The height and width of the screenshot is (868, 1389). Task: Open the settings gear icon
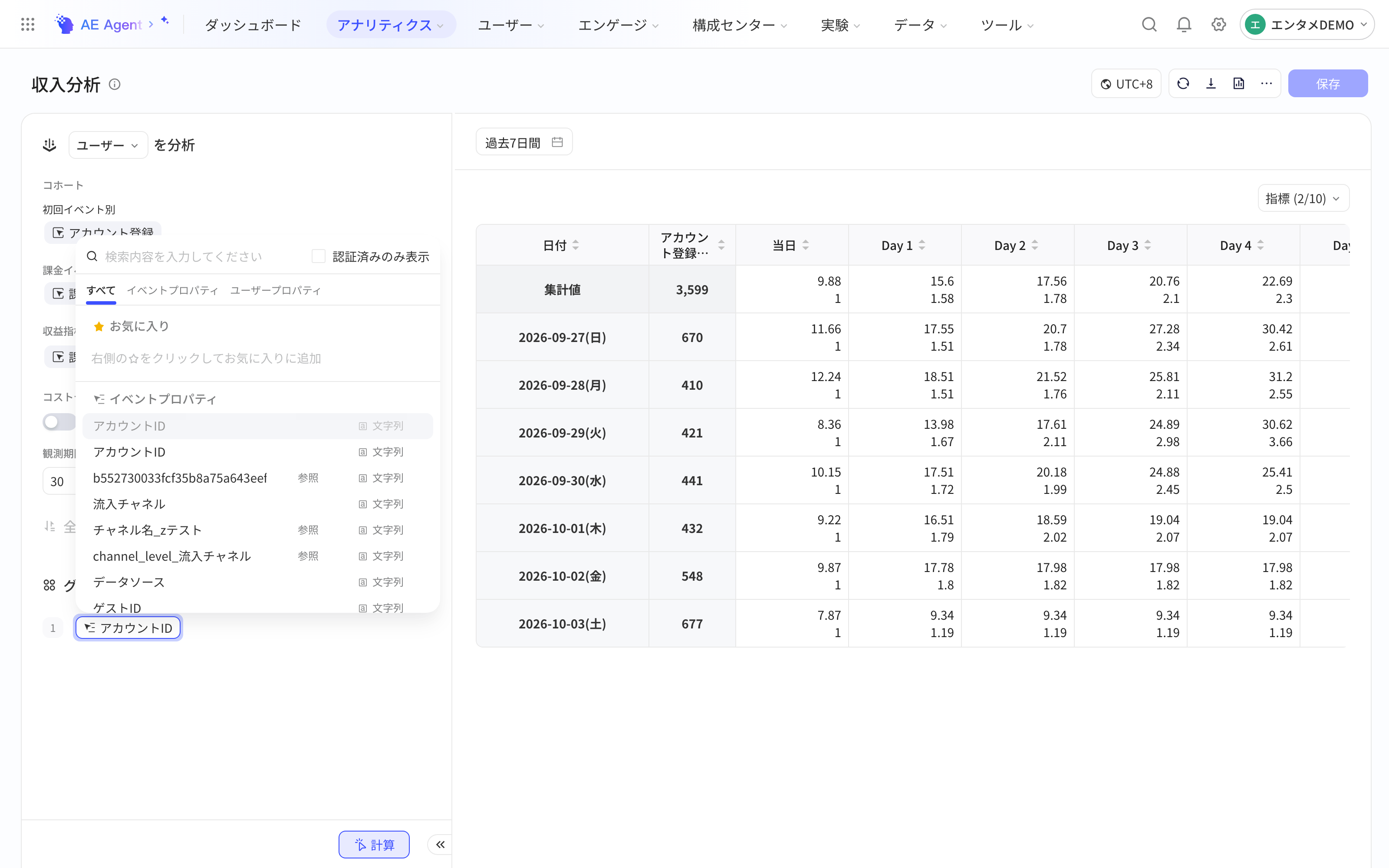tap(1218, 25)
